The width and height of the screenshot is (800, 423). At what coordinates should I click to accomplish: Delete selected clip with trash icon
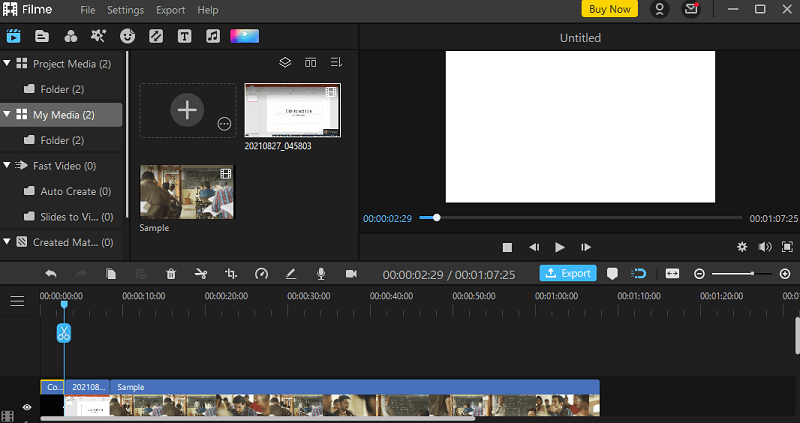click(171, 274)
